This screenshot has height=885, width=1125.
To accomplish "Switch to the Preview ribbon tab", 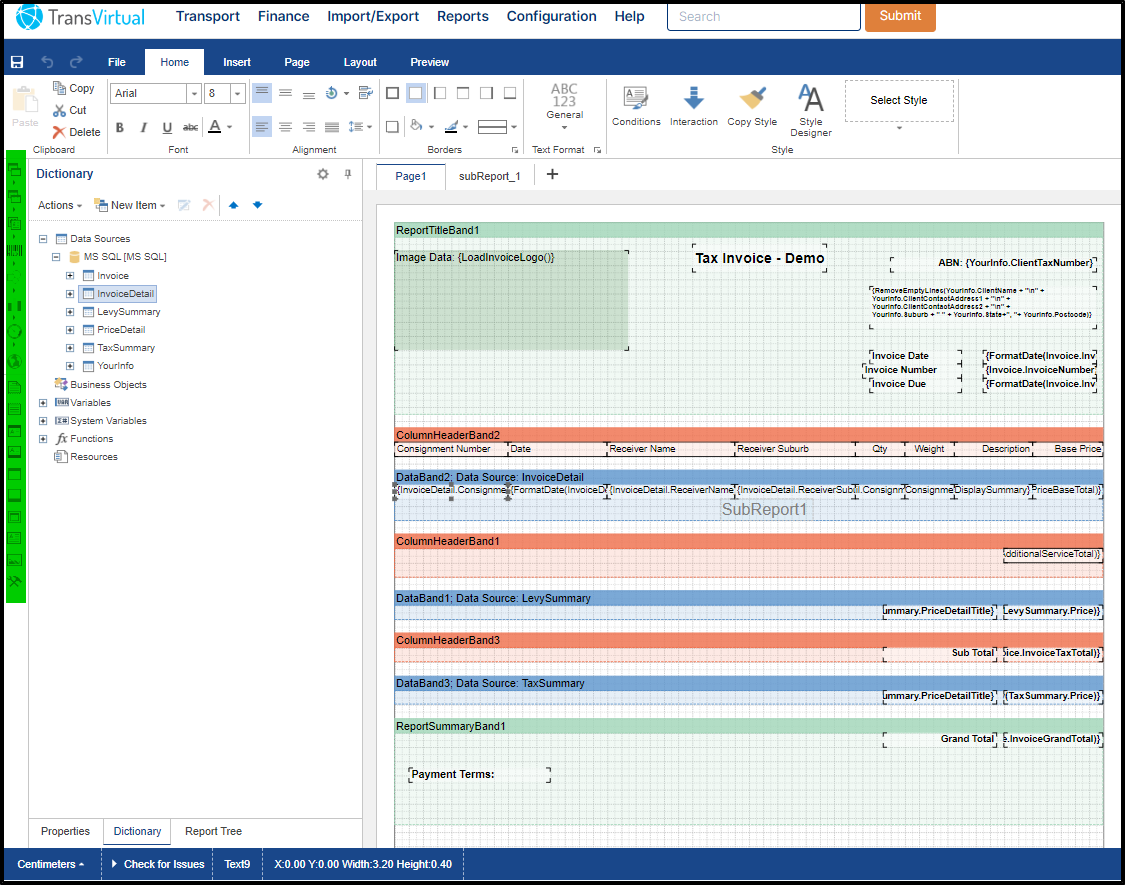I will coord(430,62).
